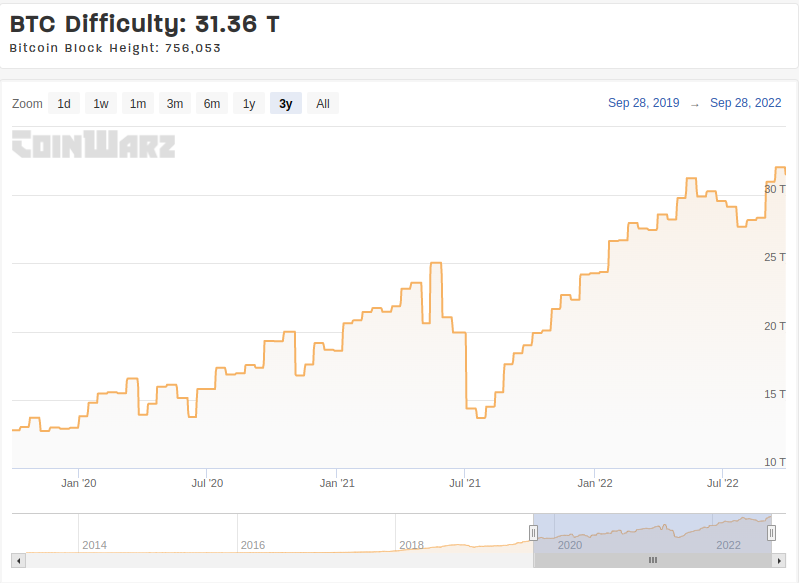Select the 1d zoom button
Image resolution: width=799 pixels, height=583 pixels.
coord(64,103)
